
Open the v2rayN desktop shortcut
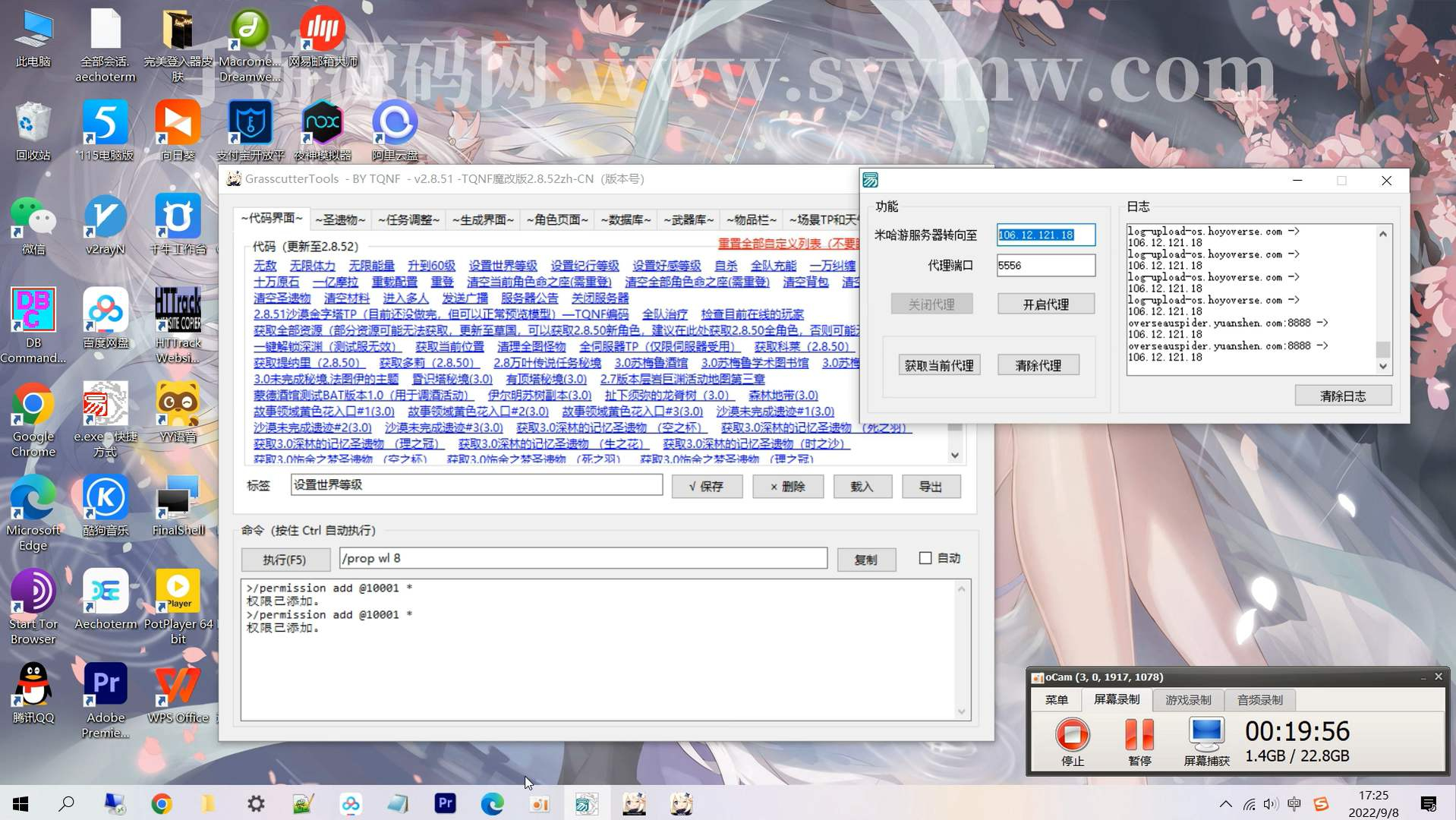pos(106,225)
